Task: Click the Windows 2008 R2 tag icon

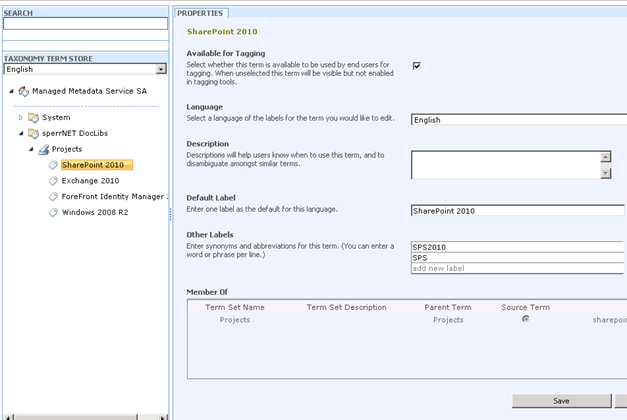Action: point(53,212)
